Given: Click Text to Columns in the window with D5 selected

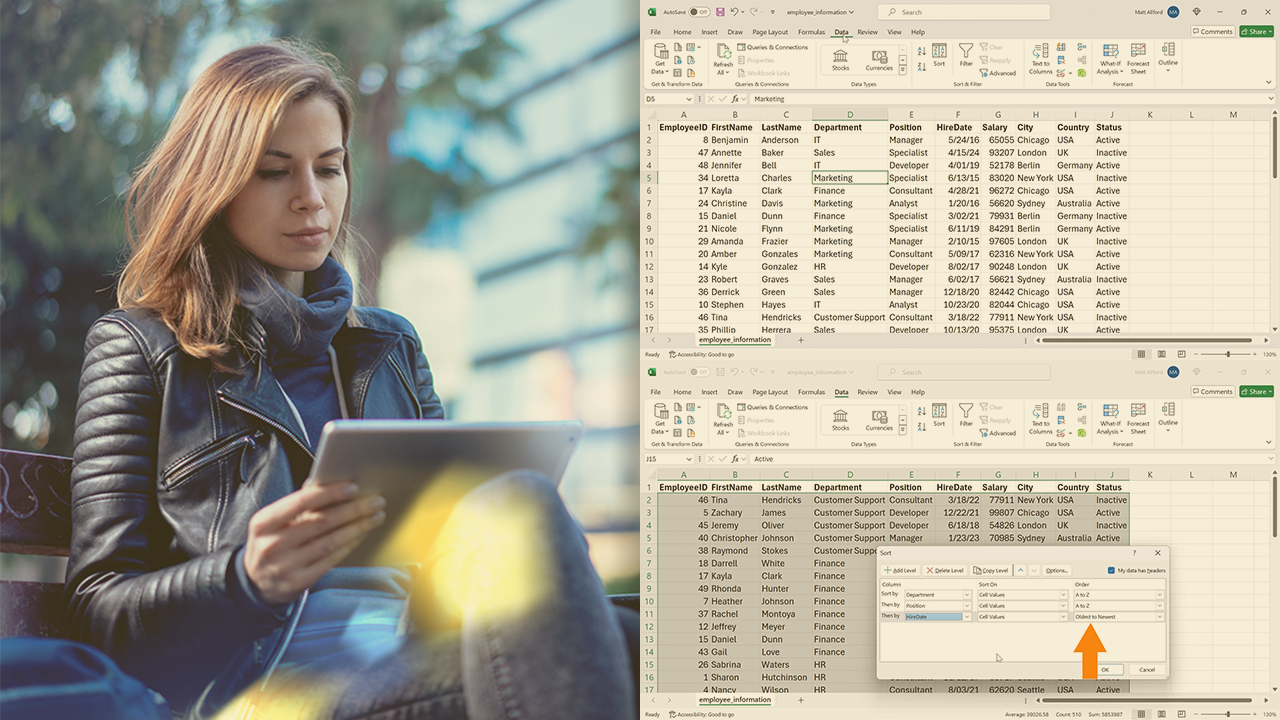Looking at the screenshot, I should [1041, 58].
